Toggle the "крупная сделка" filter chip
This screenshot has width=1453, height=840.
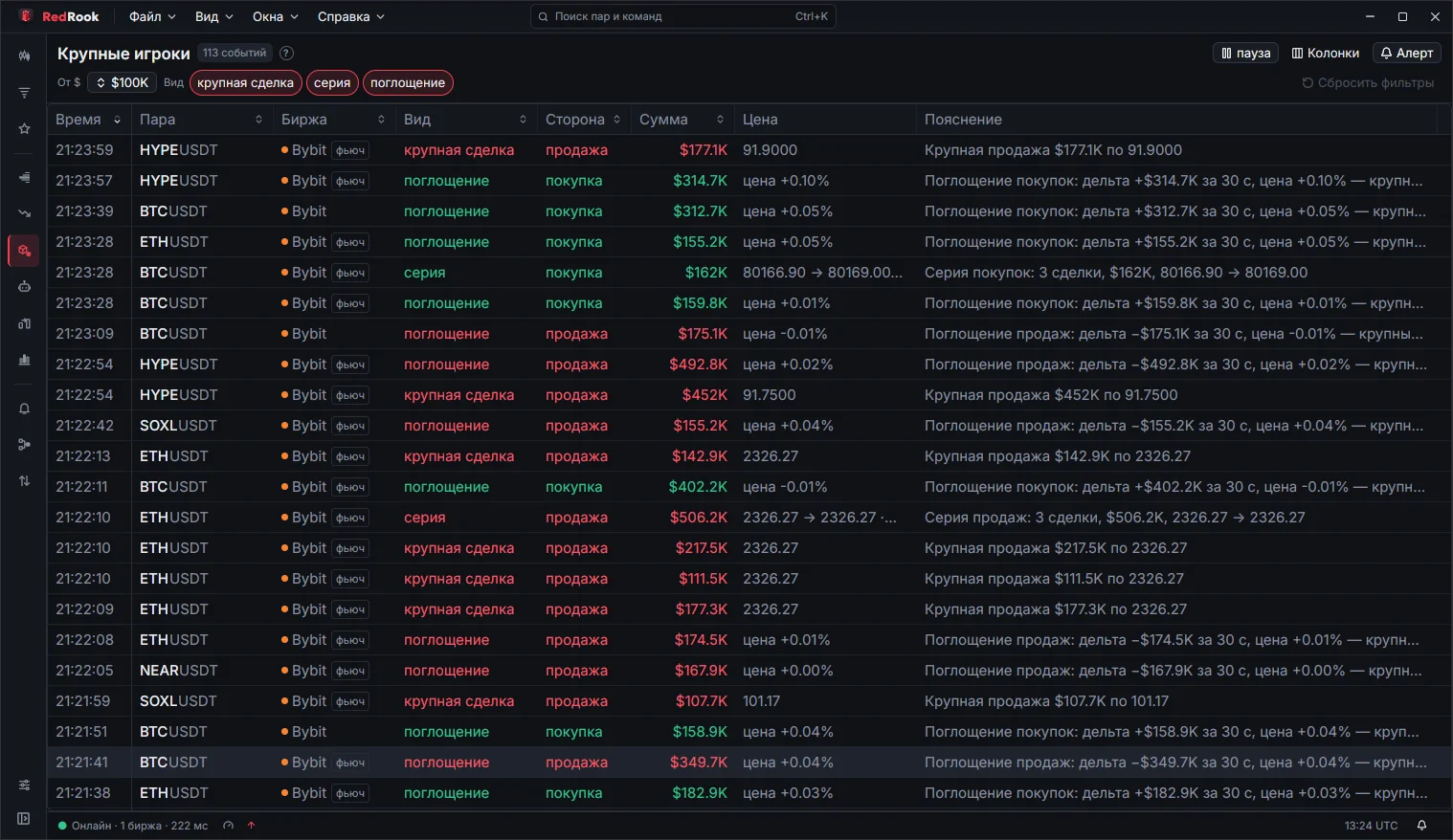click(246, 83)
